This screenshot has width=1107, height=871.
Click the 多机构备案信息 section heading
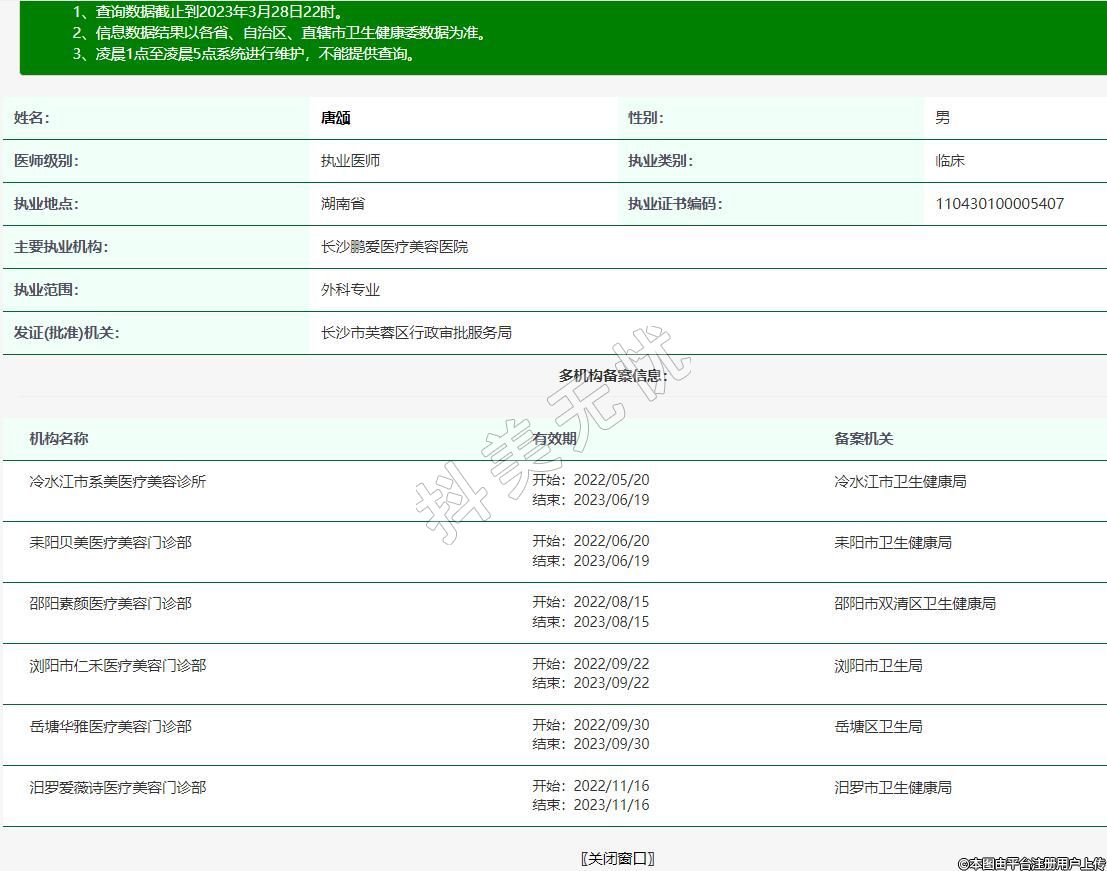point(613,376)
